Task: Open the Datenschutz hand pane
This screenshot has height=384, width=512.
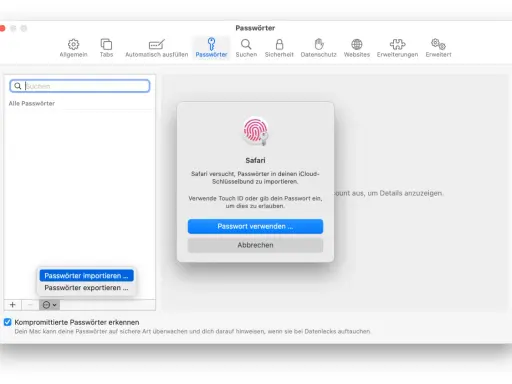Action: 319,48
